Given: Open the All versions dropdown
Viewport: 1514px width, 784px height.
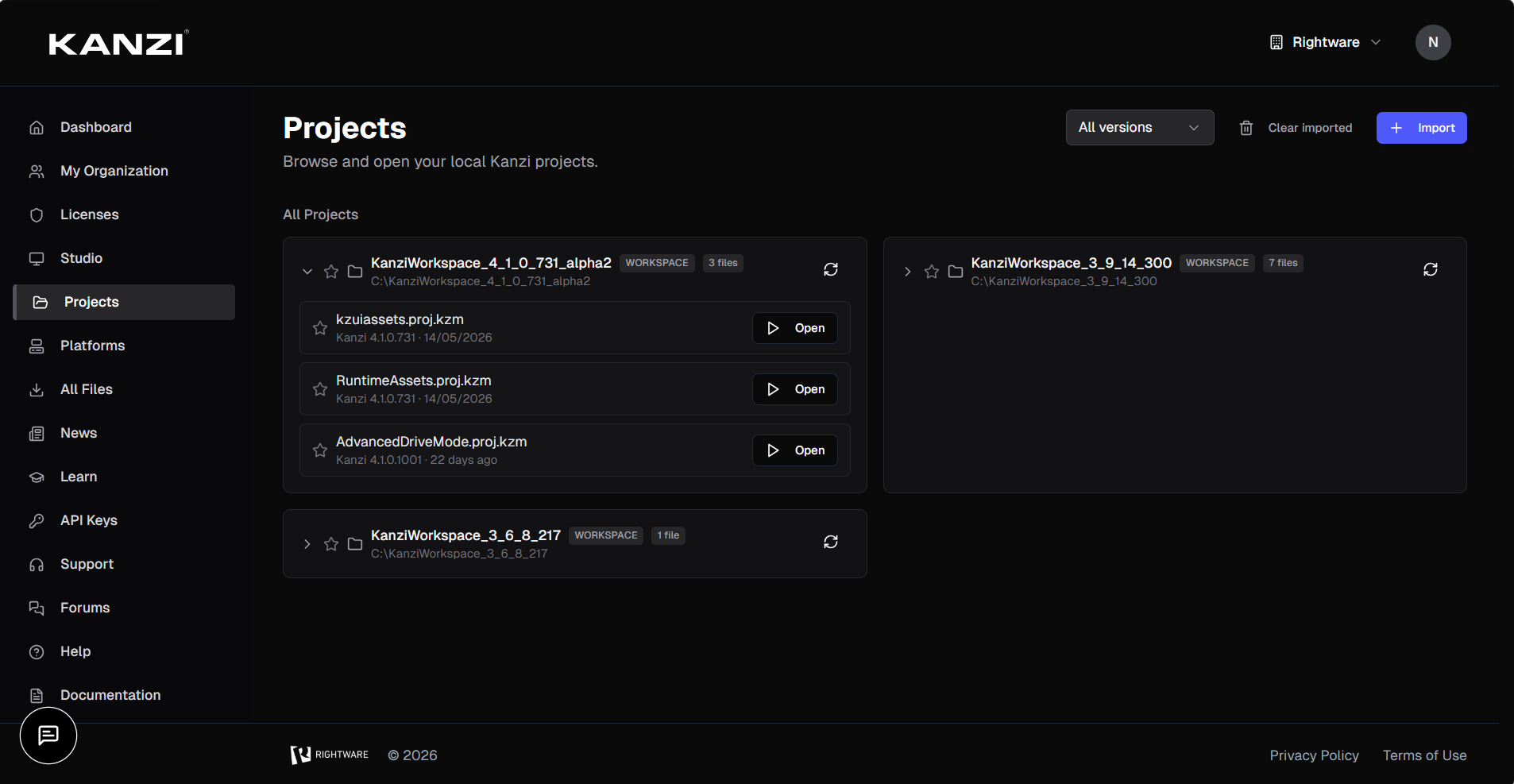Looking at the screenshot, I should [x=1140, y=127].
